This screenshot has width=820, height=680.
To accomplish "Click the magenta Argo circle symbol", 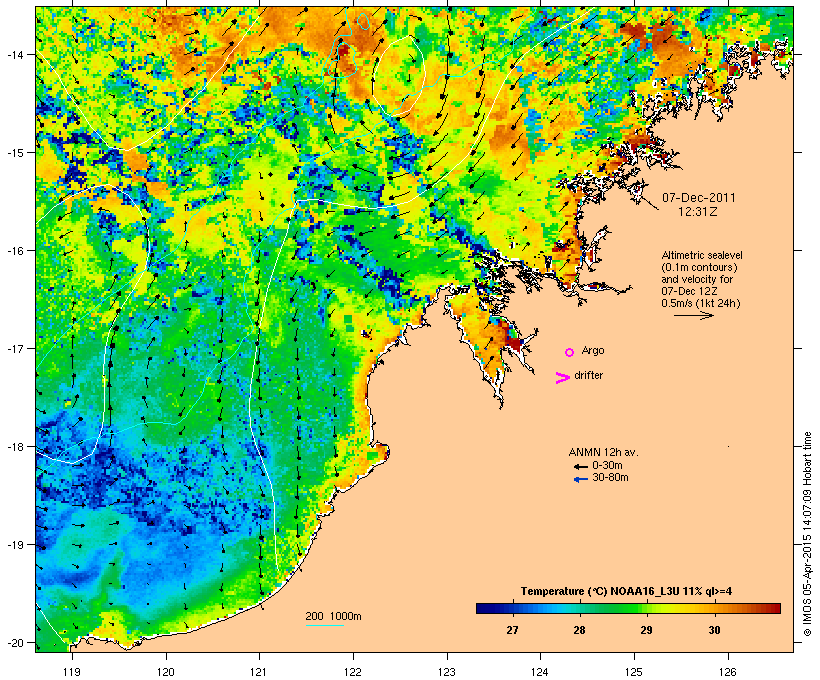I will pos(570,353).
